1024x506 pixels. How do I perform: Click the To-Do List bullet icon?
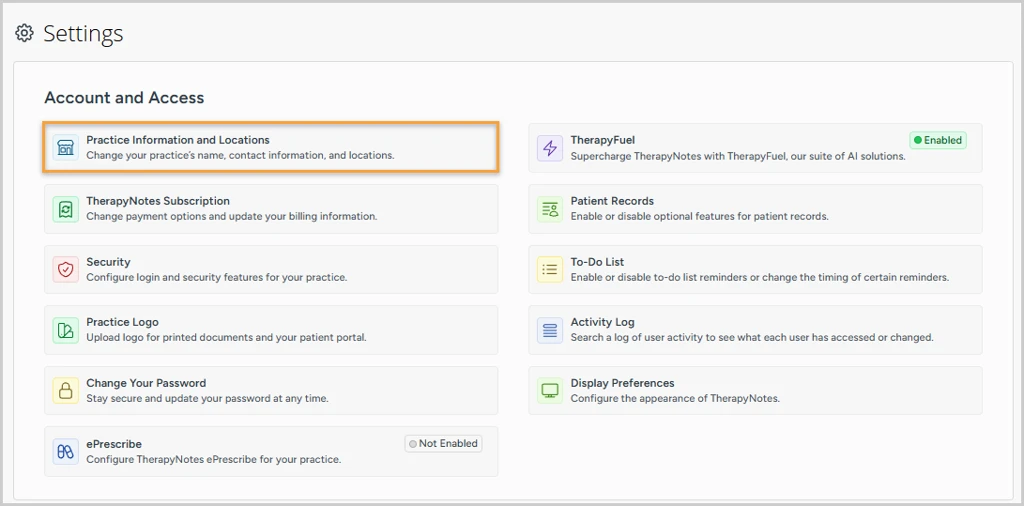coord(550,270)
